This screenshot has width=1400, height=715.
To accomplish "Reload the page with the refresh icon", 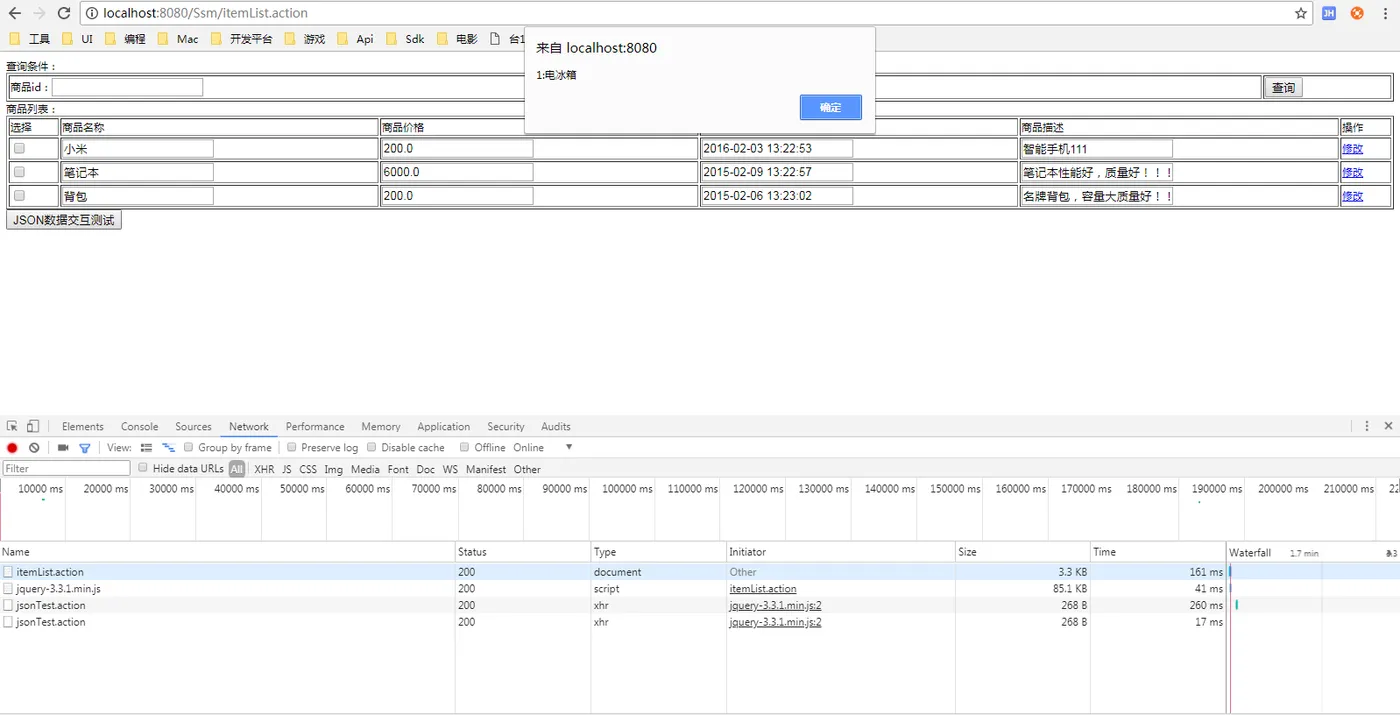I will (x=63, y=13).
